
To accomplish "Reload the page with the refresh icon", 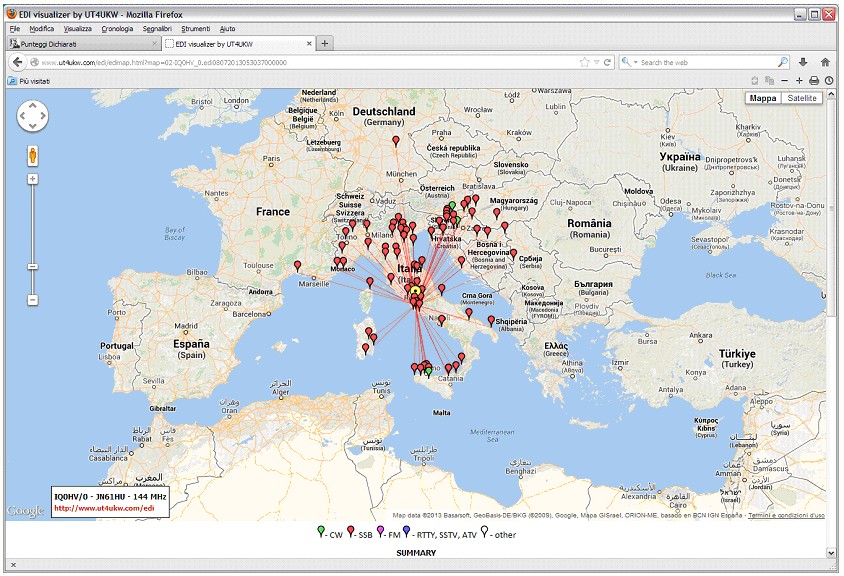I will 608,62.
